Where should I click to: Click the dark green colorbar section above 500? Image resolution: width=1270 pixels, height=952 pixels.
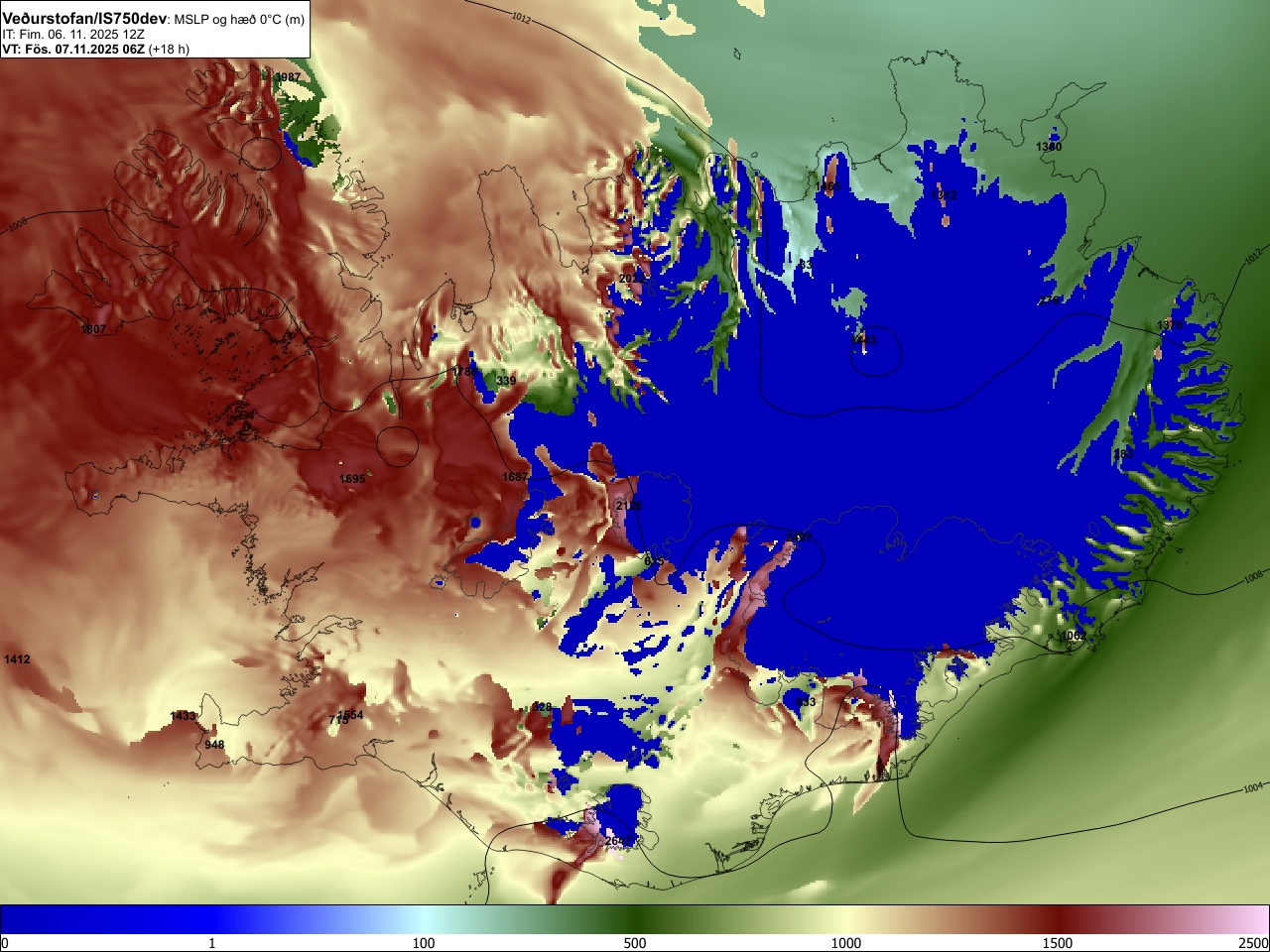(x=635, y=919)
